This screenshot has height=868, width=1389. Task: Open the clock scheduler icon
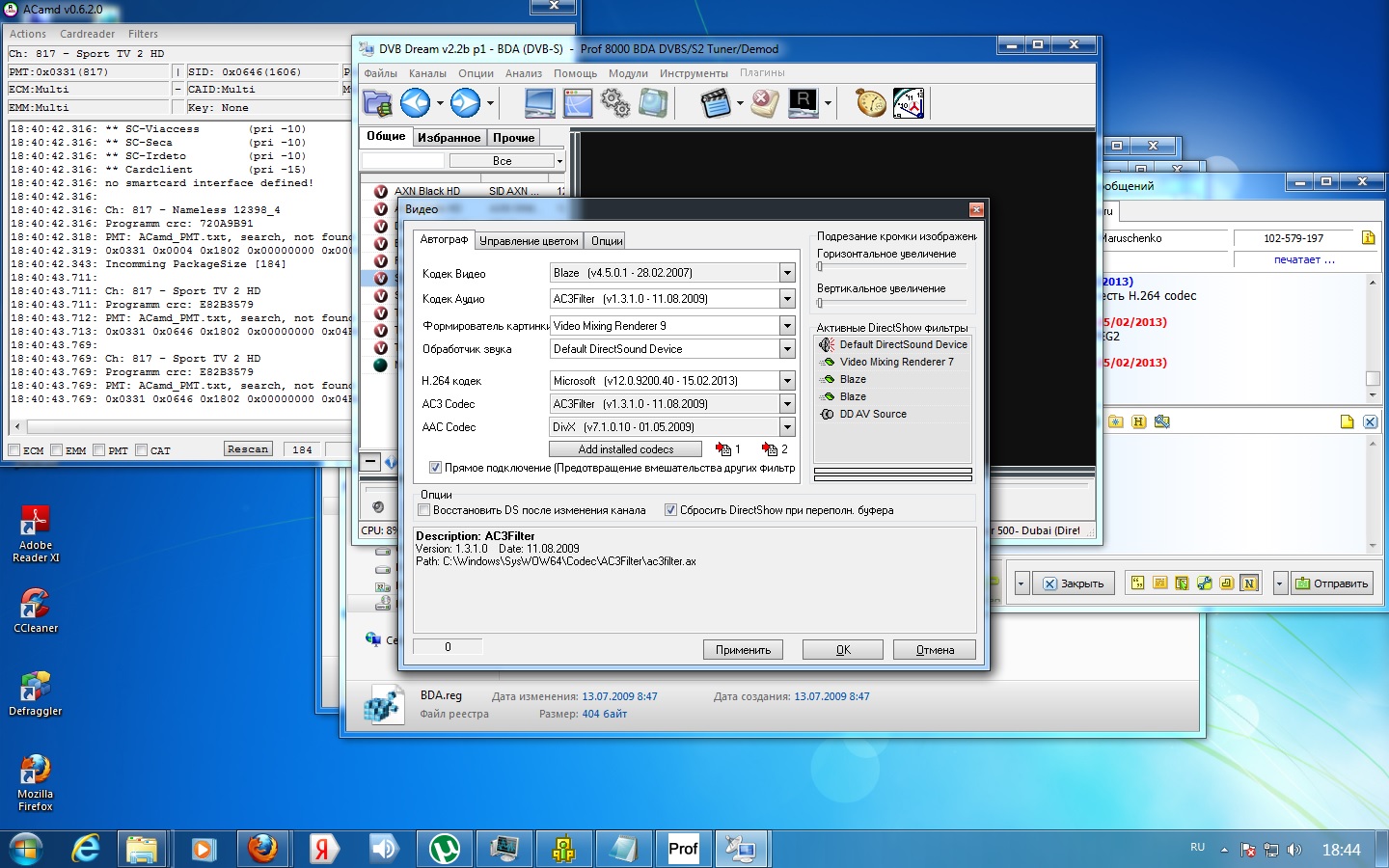click(x=909, y=102)
